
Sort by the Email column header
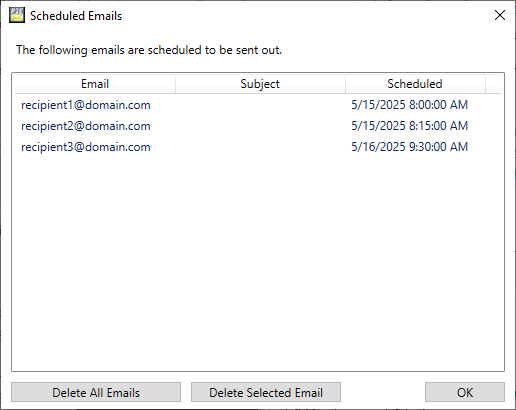(95, 84)
